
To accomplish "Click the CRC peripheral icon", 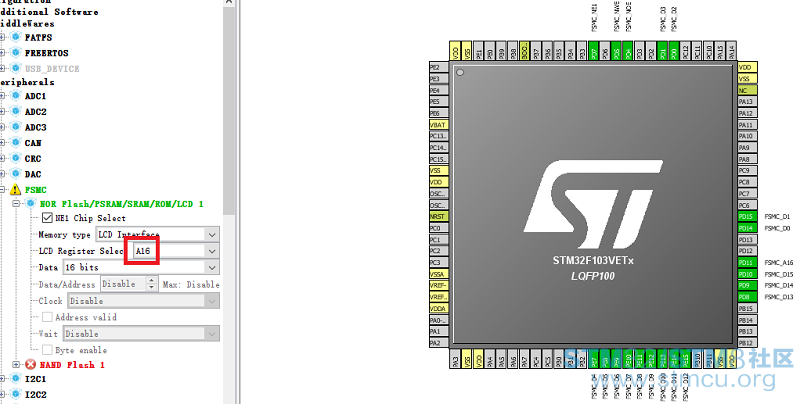I will coord(16,159).
